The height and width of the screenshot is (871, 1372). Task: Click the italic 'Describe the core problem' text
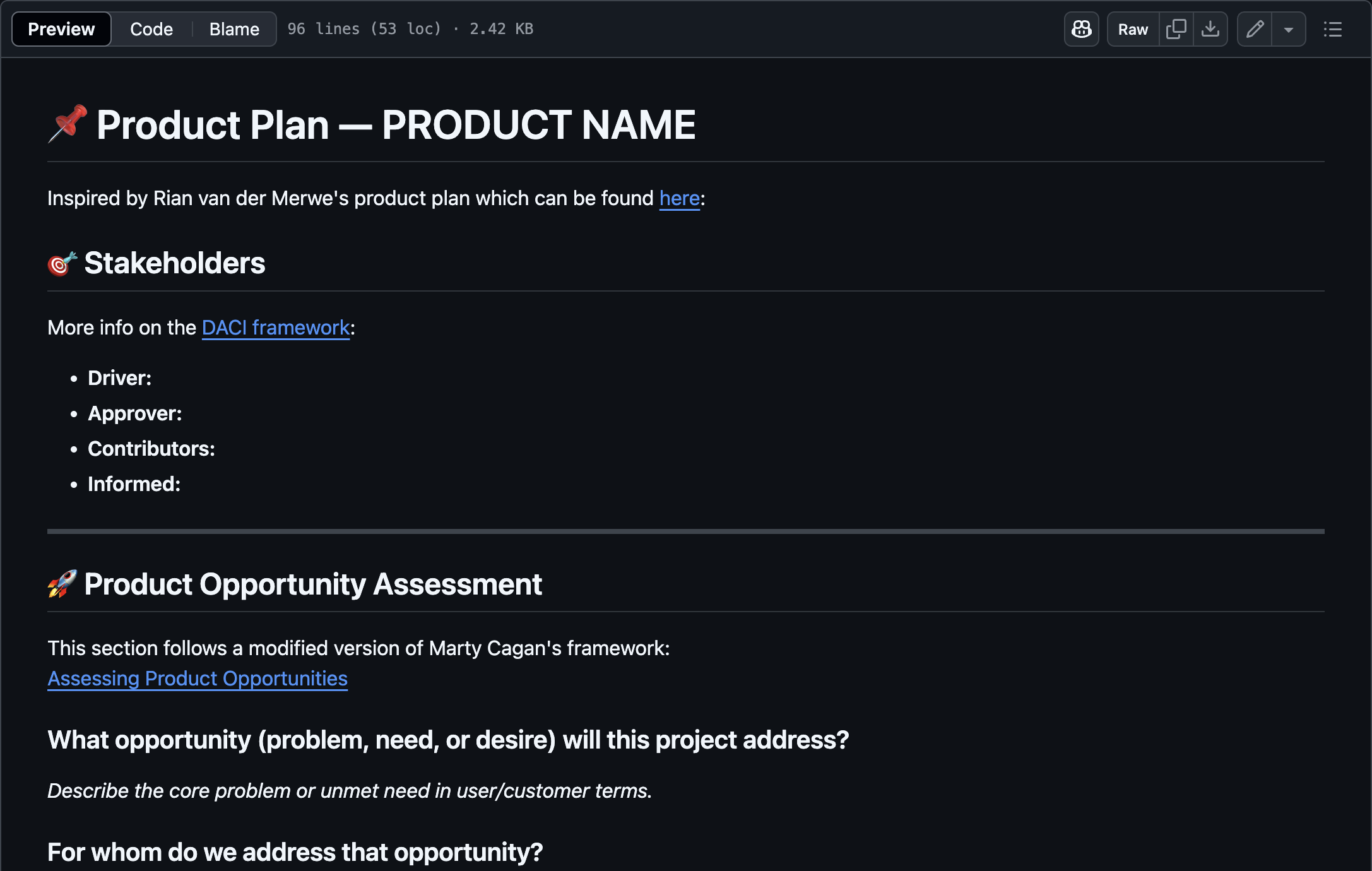pyautogui.click(x=350, y=791)
